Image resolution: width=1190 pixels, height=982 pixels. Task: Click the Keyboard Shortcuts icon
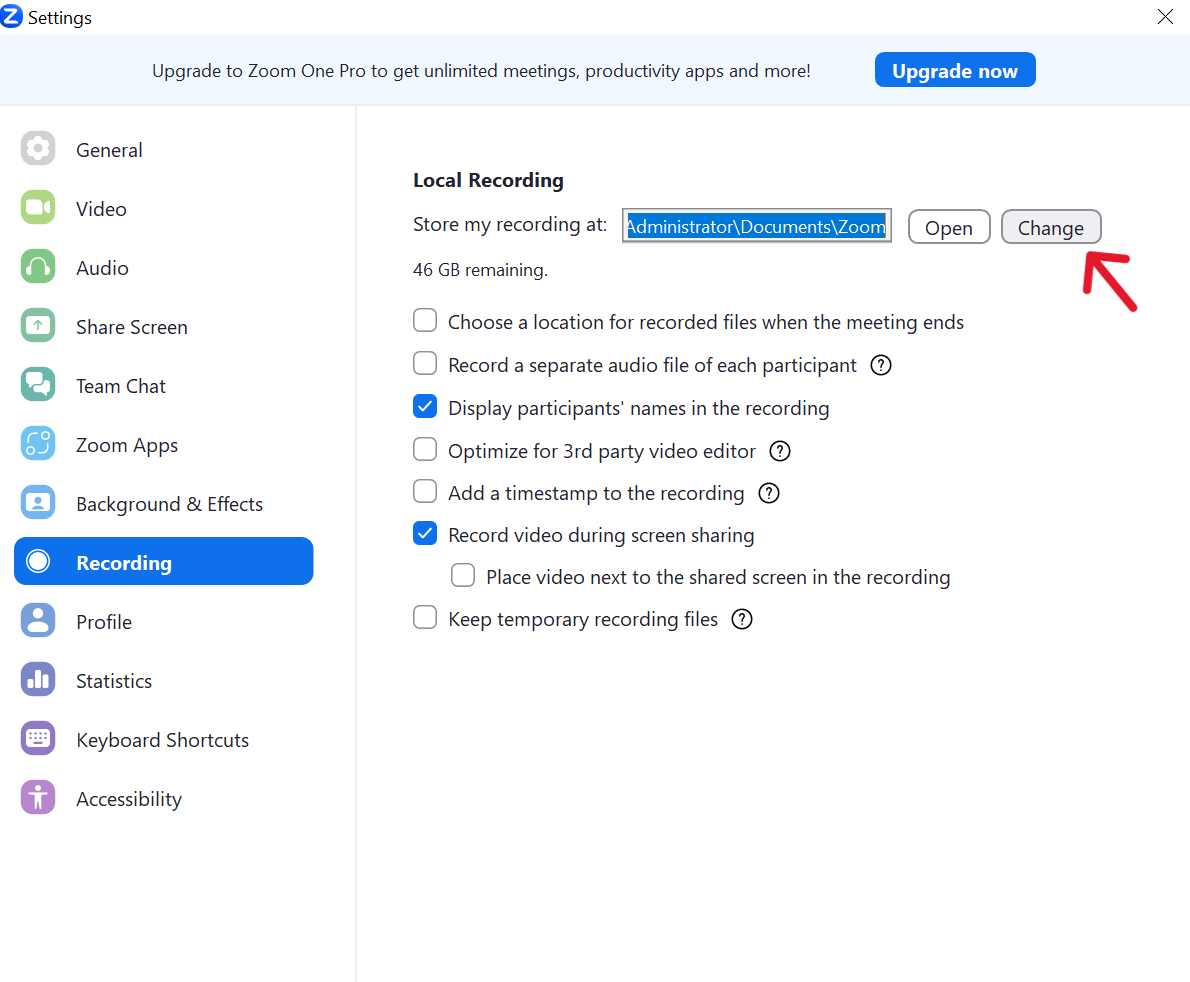(38, 738)
